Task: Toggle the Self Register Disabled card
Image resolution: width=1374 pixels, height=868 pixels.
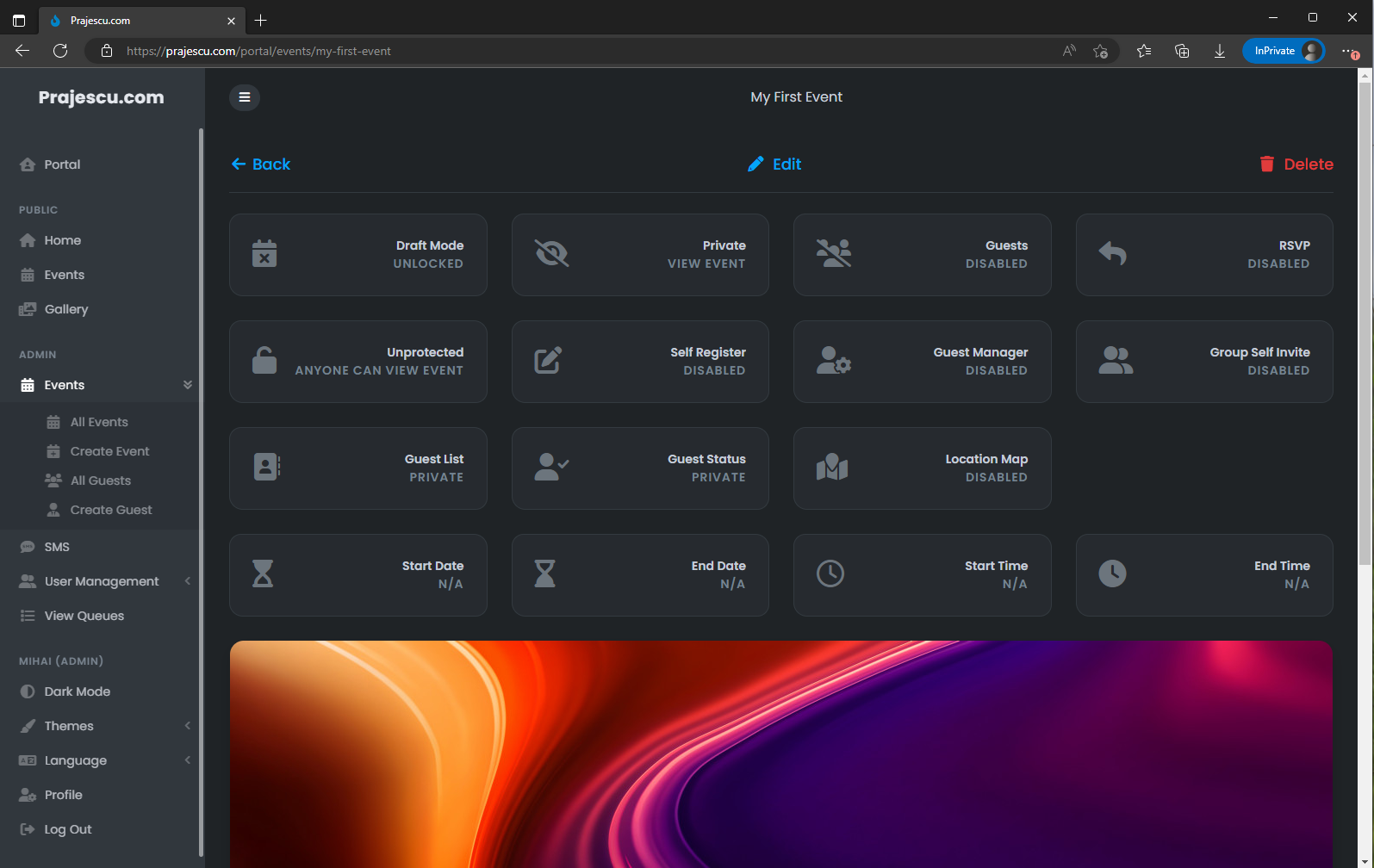Action: click(x=640, y=362)
